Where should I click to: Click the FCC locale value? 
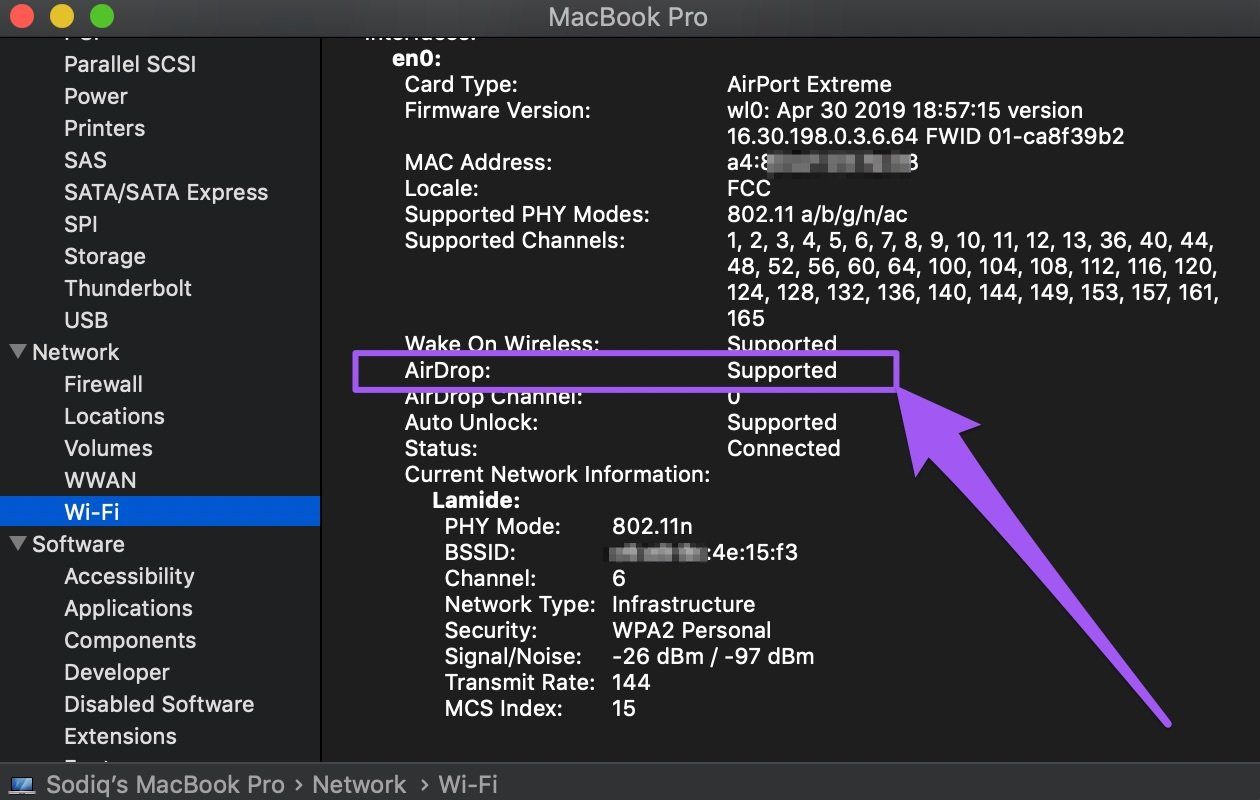point(749,189)
